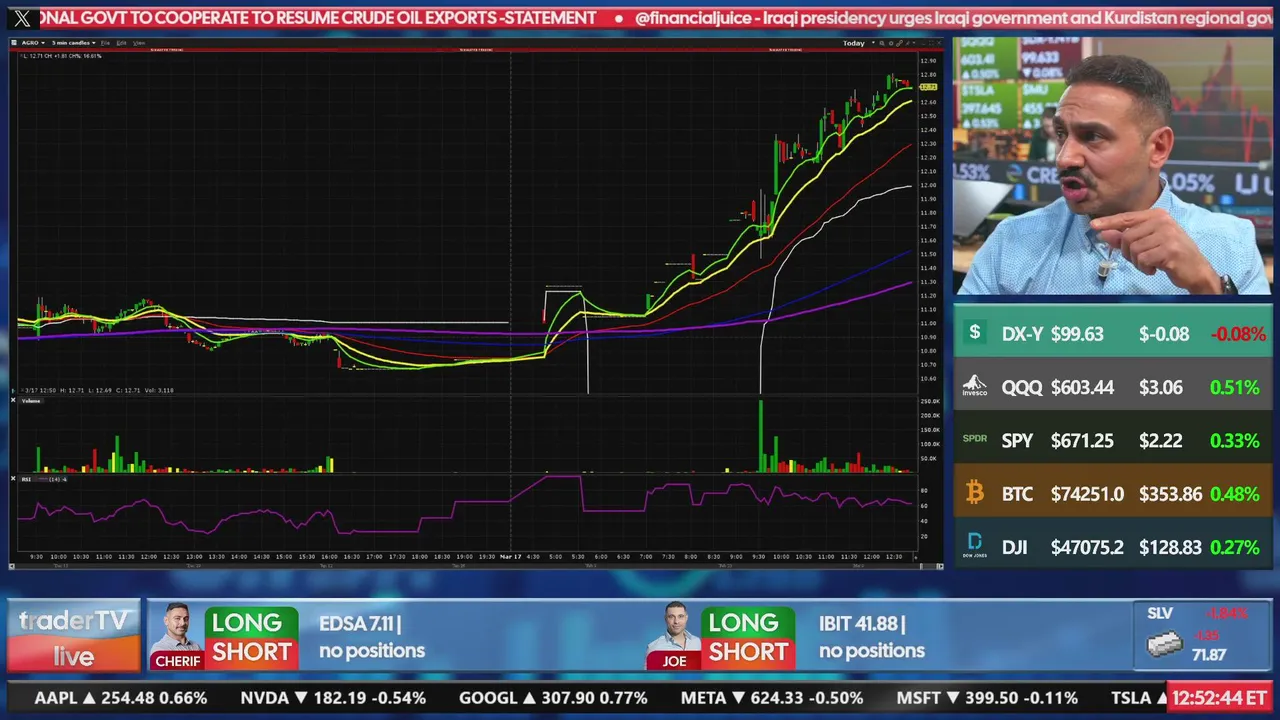Click the SPDR logo beside SPY
The image size is (1280, 720).
(x=975, y=440)
